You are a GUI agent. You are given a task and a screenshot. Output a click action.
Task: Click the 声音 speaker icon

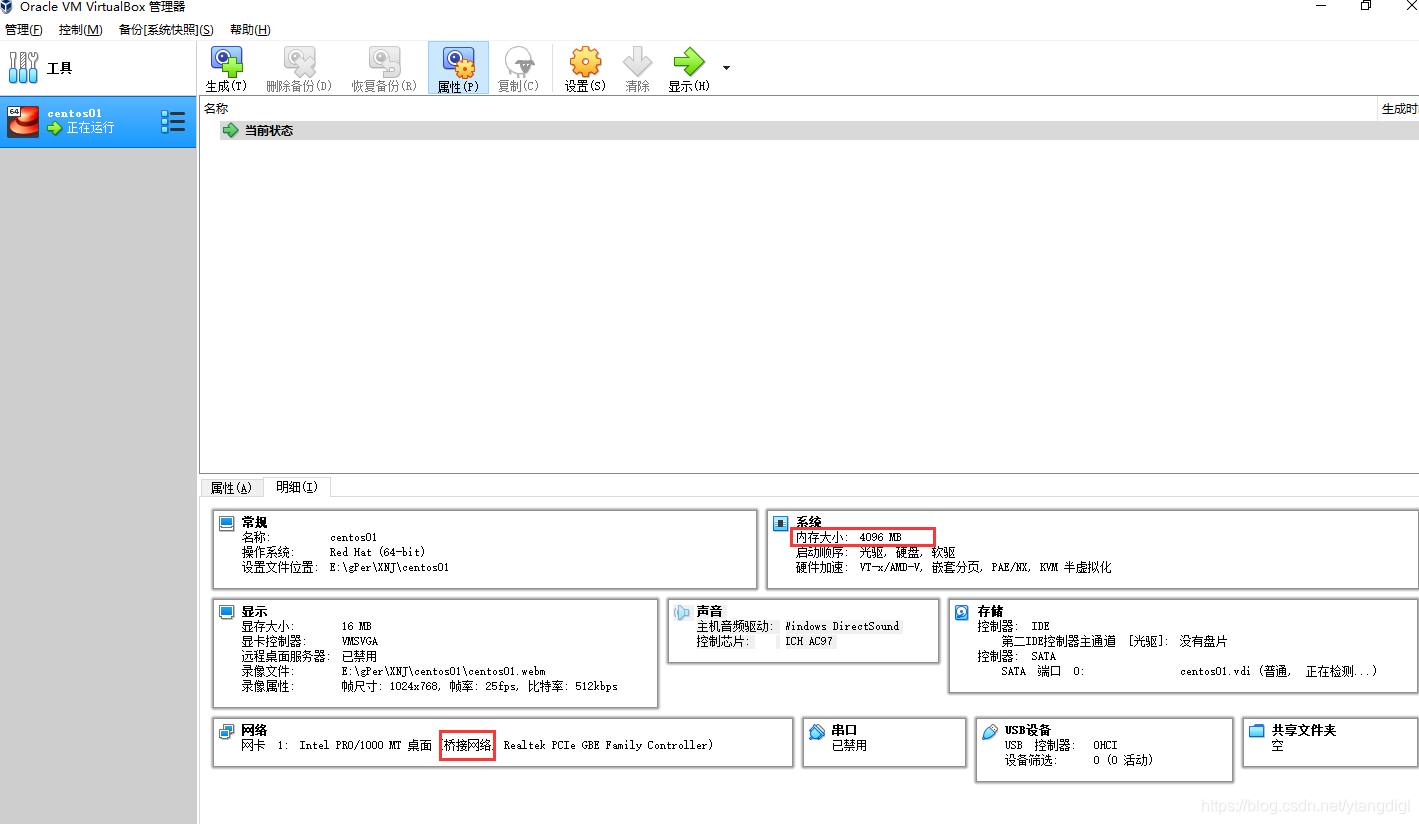pos(682,612)
